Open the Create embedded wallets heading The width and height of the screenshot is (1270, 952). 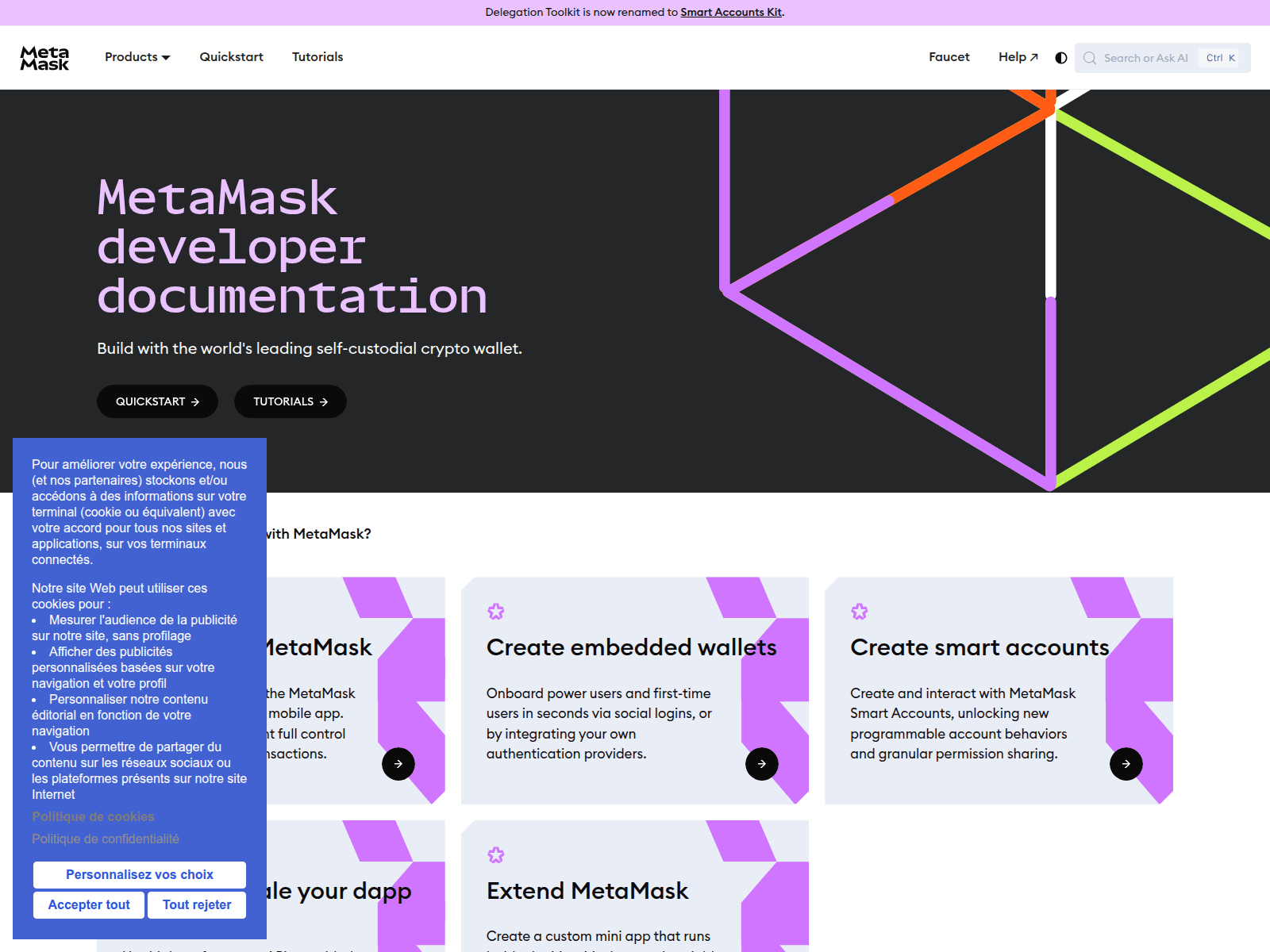632,647
